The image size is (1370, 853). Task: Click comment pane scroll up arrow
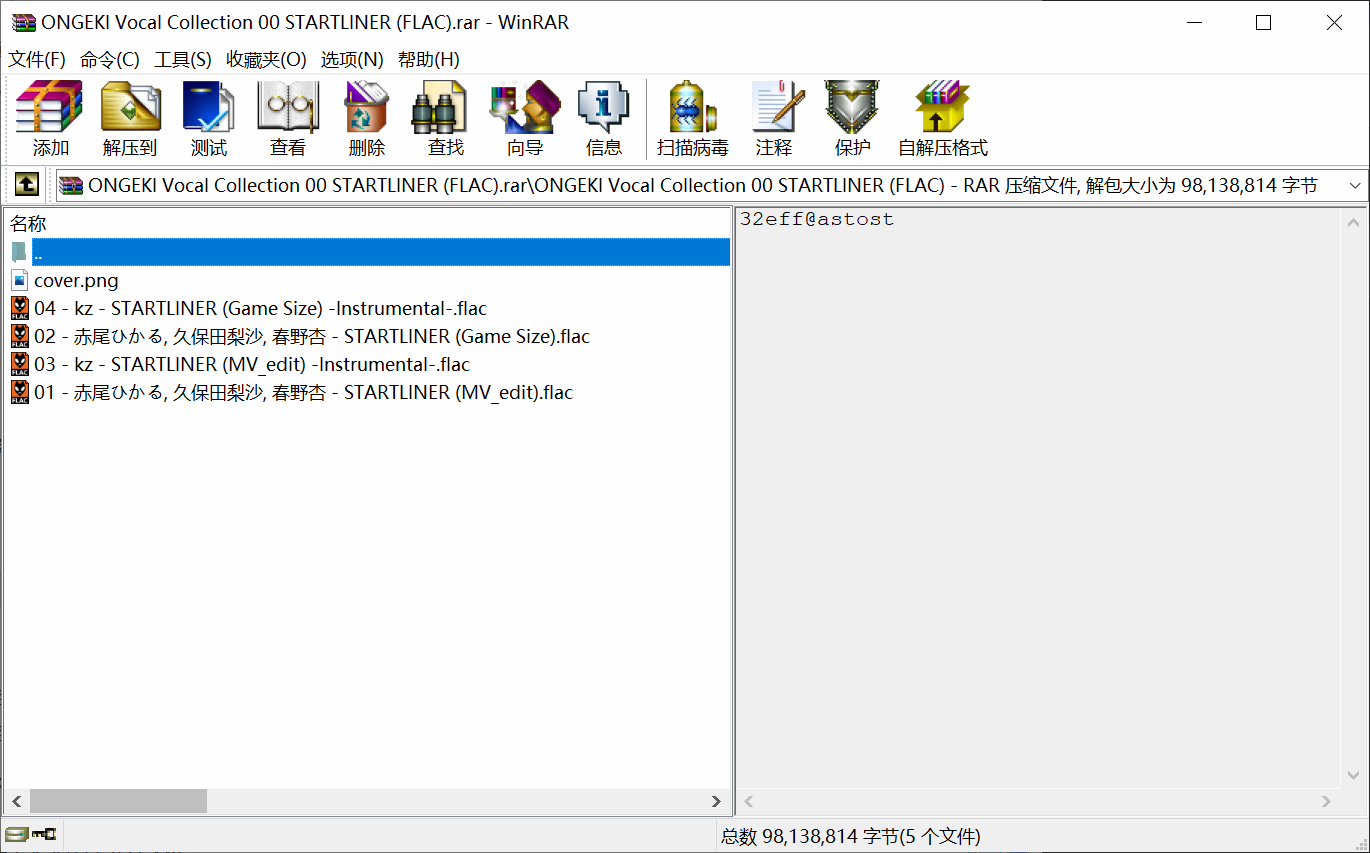[x=1353, y=222]
